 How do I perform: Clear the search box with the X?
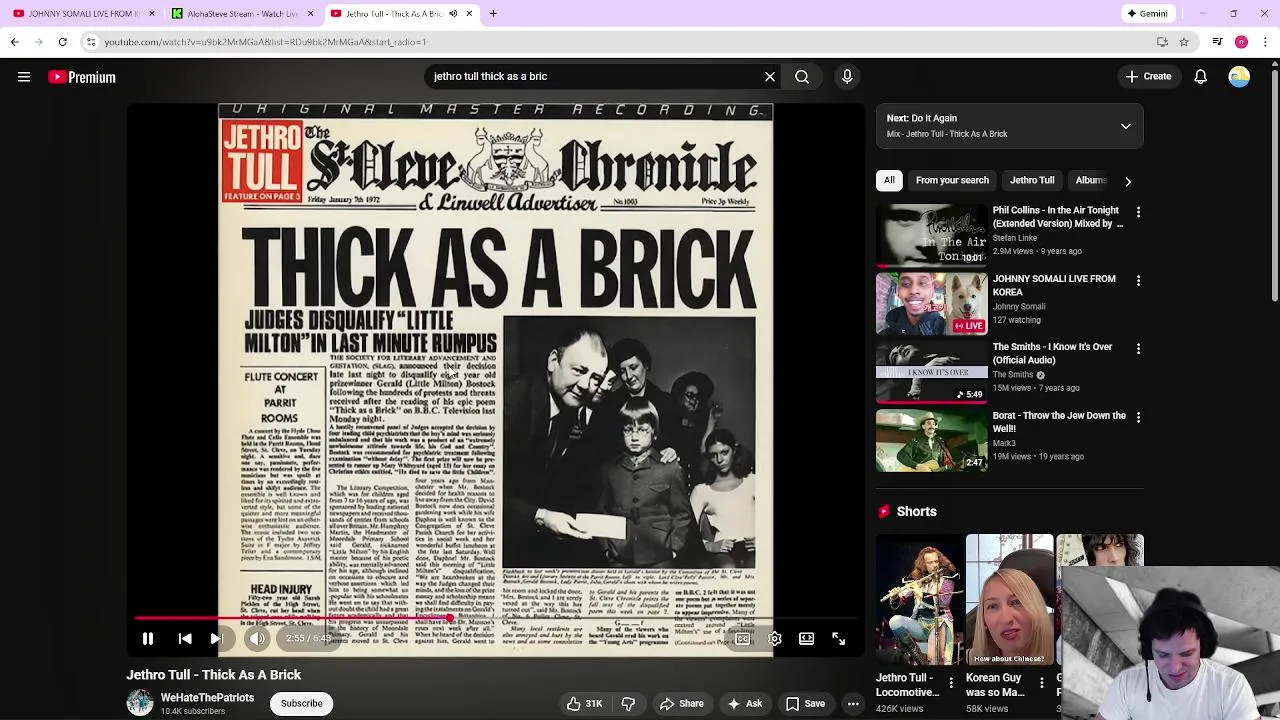click(x=770, y=76)
